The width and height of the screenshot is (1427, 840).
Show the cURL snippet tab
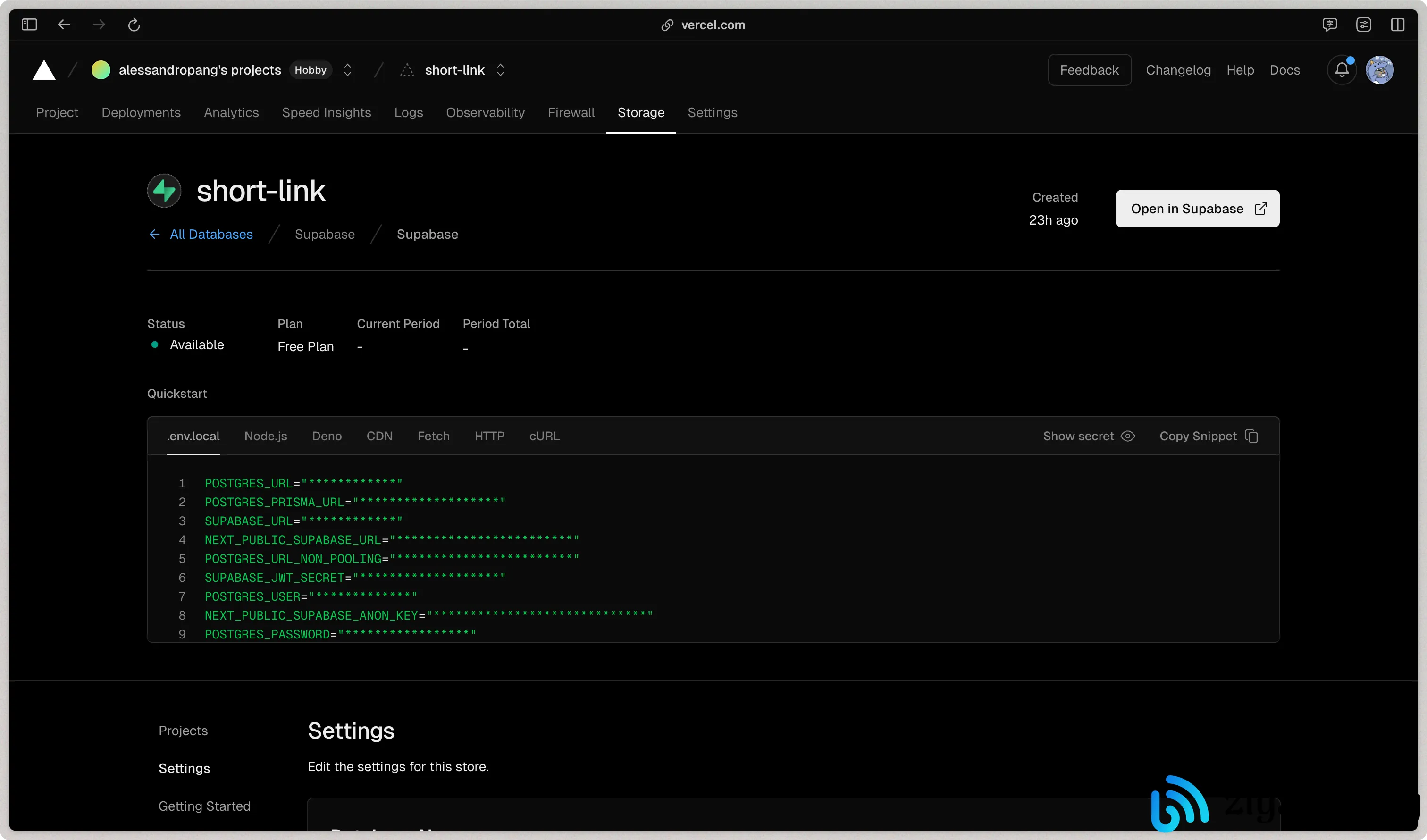click(544, 436)
